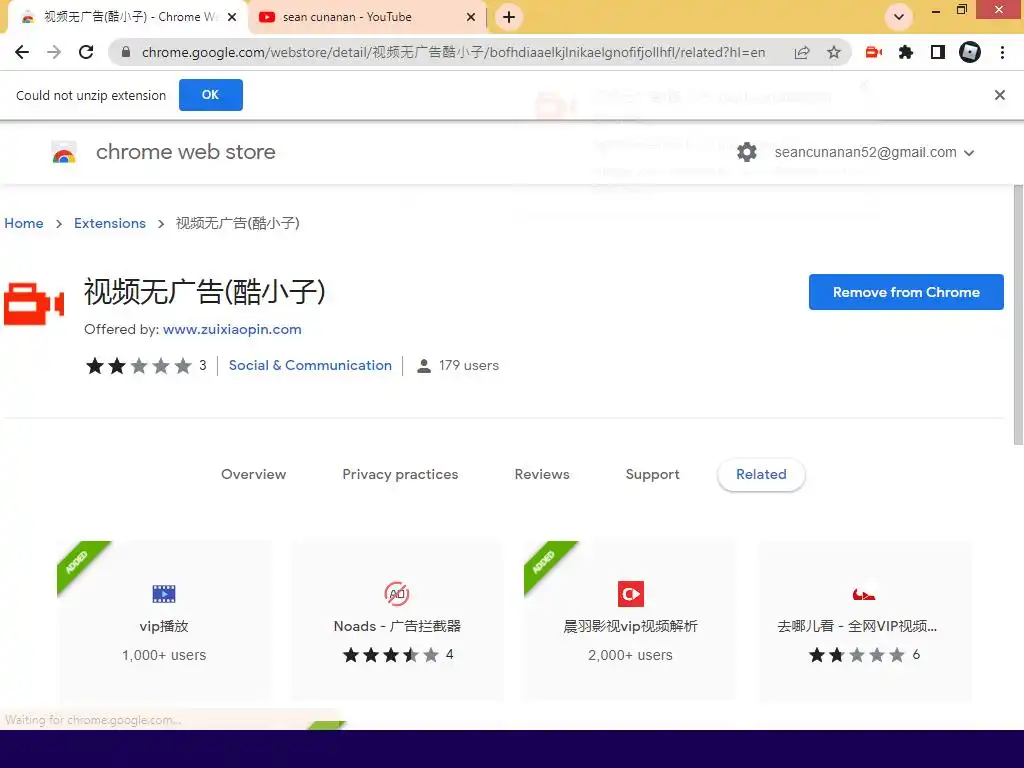The height and width of the screenshot is (768, 1024).
Task: Reload the current page
Action: tap(86, 52)
